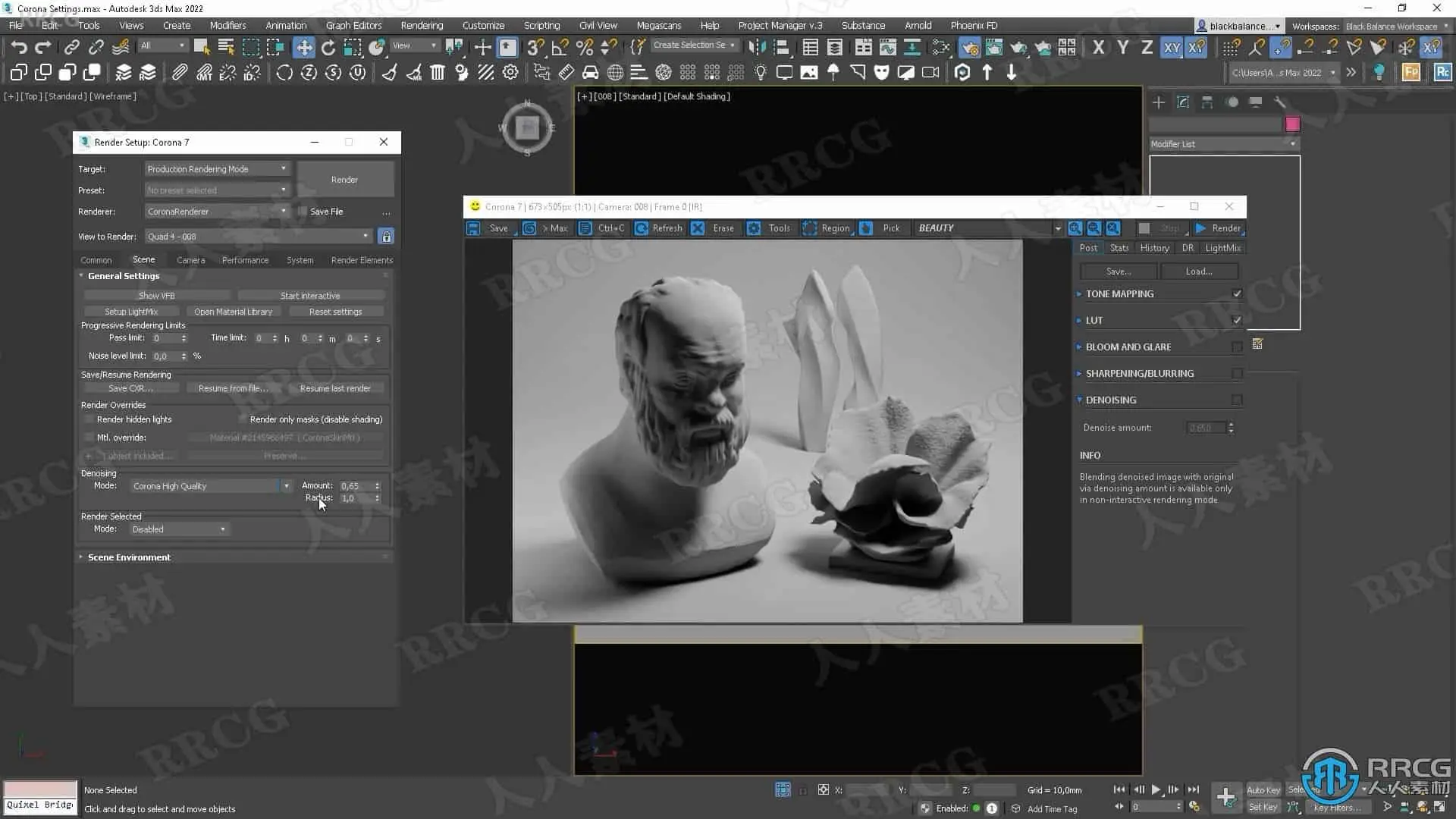Open Denoising Mode Corona High Quality dropdown
1456x819 pixels.
click(x=211, y=486)
